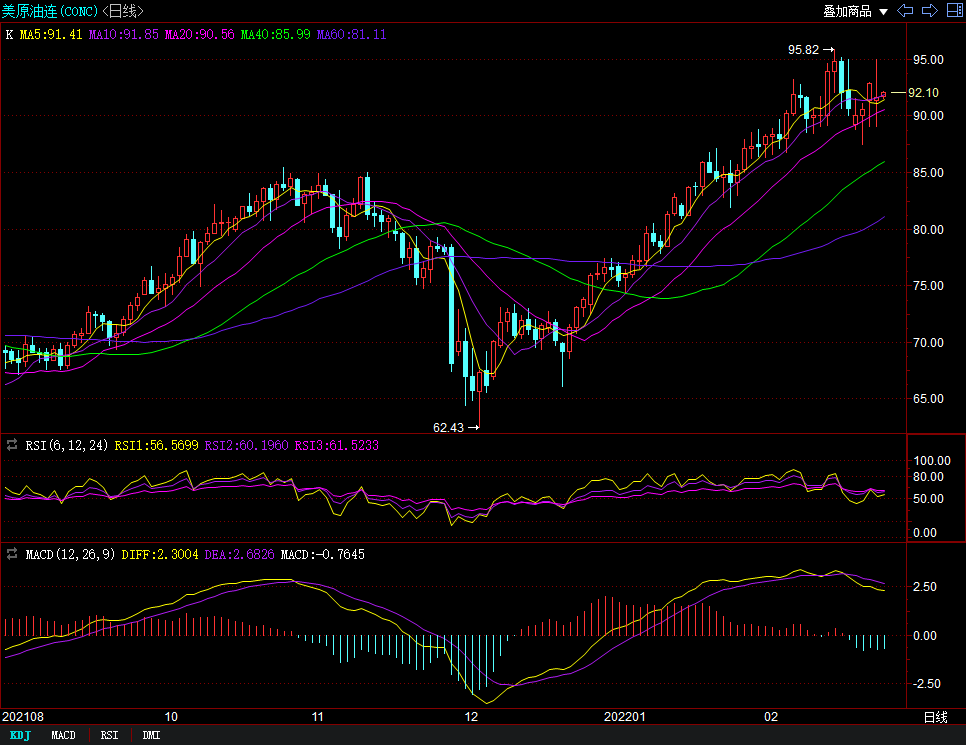Switch to the KDJ indicator tab
Viewport: 966px width, 745px height.
(x=20, y=735)
